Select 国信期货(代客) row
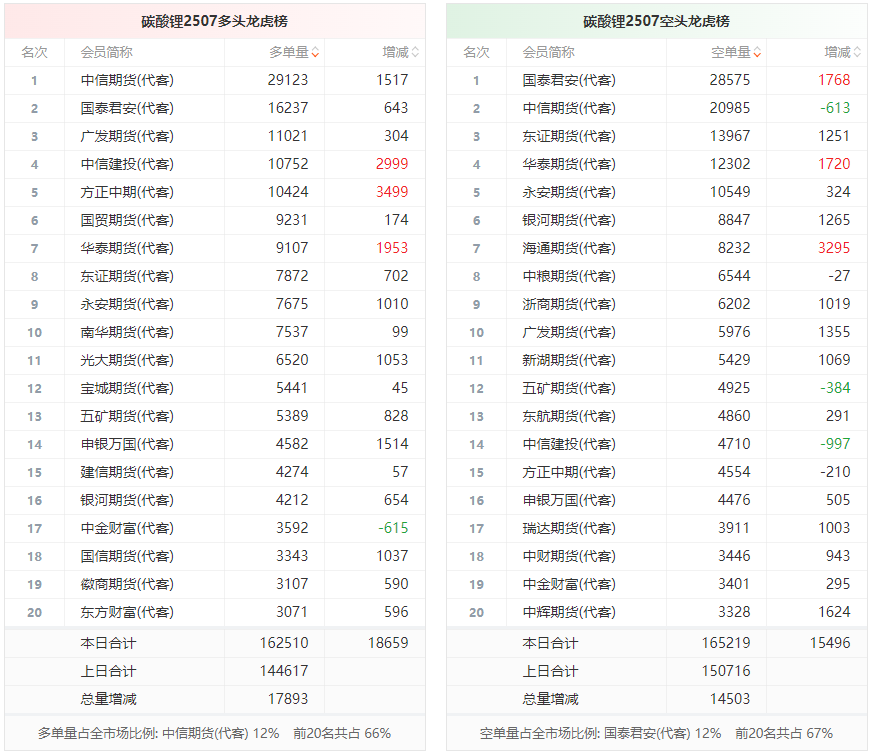The image size is (873, 756). click(215, 556)
